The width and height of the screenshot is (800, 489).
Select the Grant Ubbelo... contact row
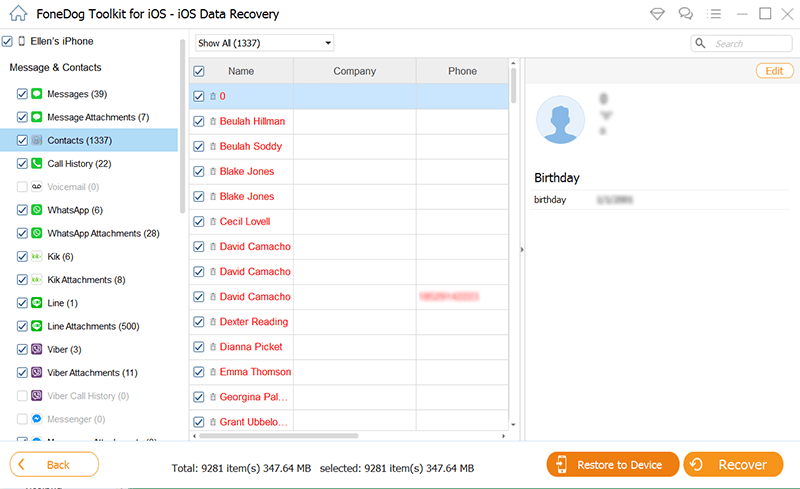click(x=349, y=421)
